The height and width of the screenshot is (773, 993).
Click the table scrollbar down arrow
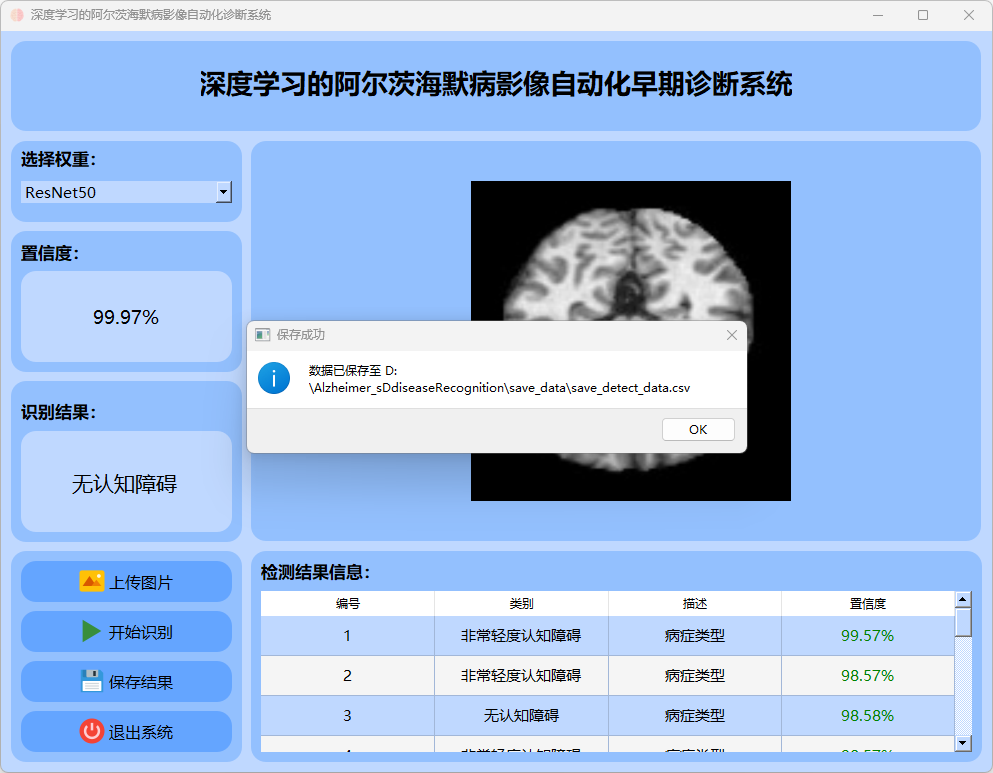point(963,742)
